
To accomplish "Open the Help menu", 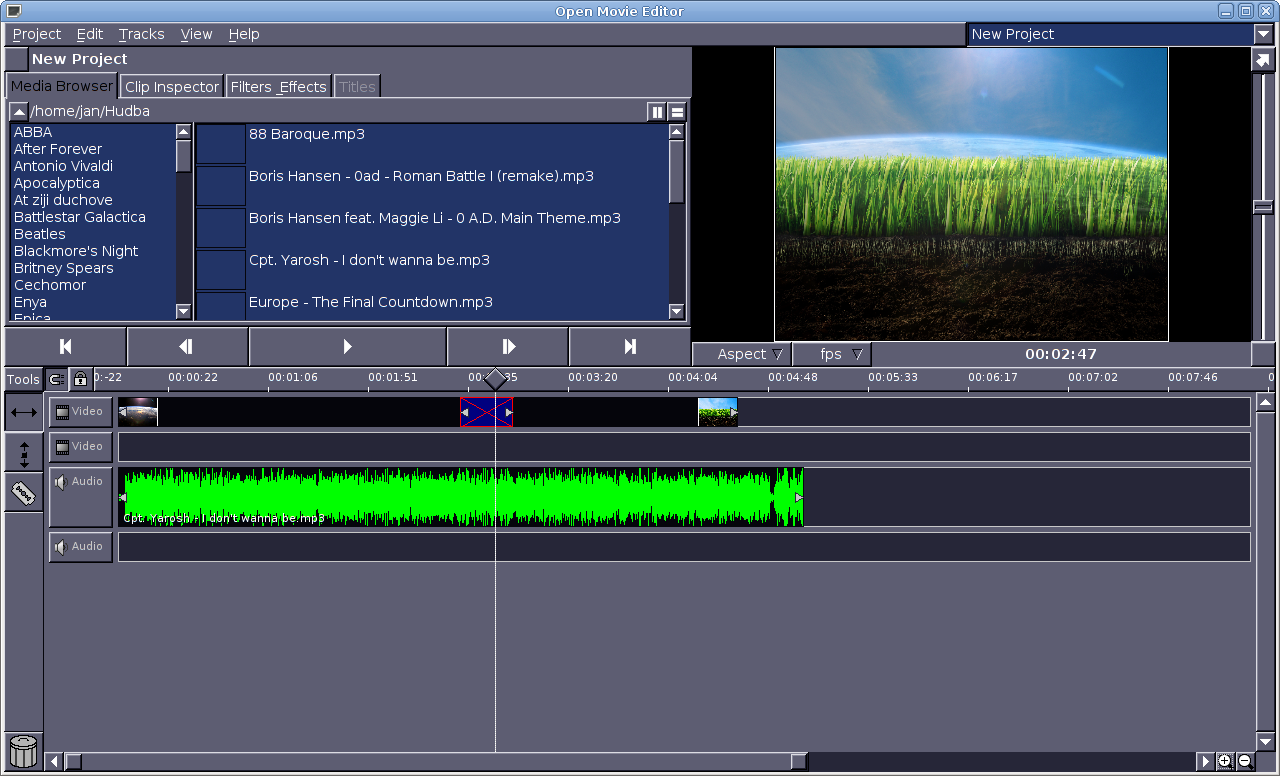I will tap(244, 34).
